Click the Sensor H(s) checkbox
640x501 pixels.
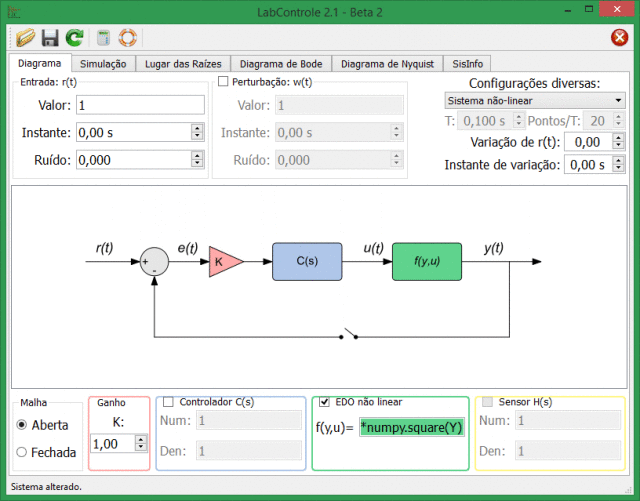tap(487, 402)
